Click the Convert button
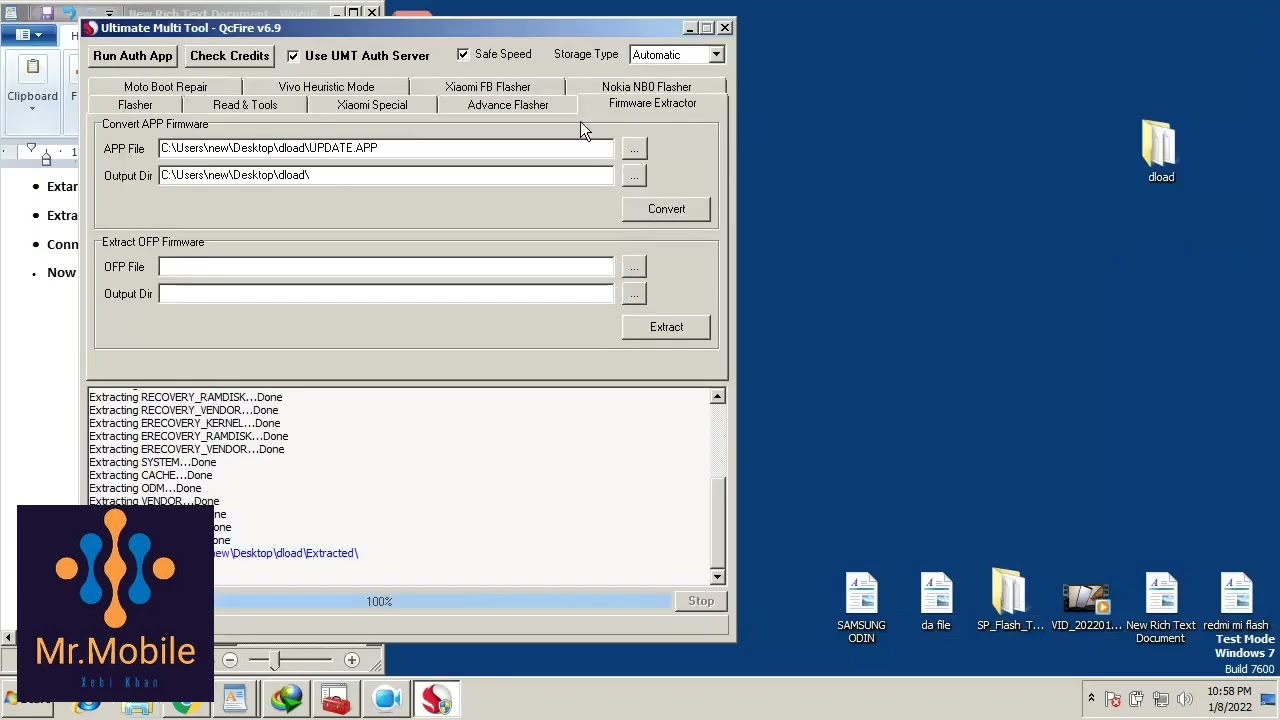This screenshot has width=1280, height=720. (x=666, y=209)
